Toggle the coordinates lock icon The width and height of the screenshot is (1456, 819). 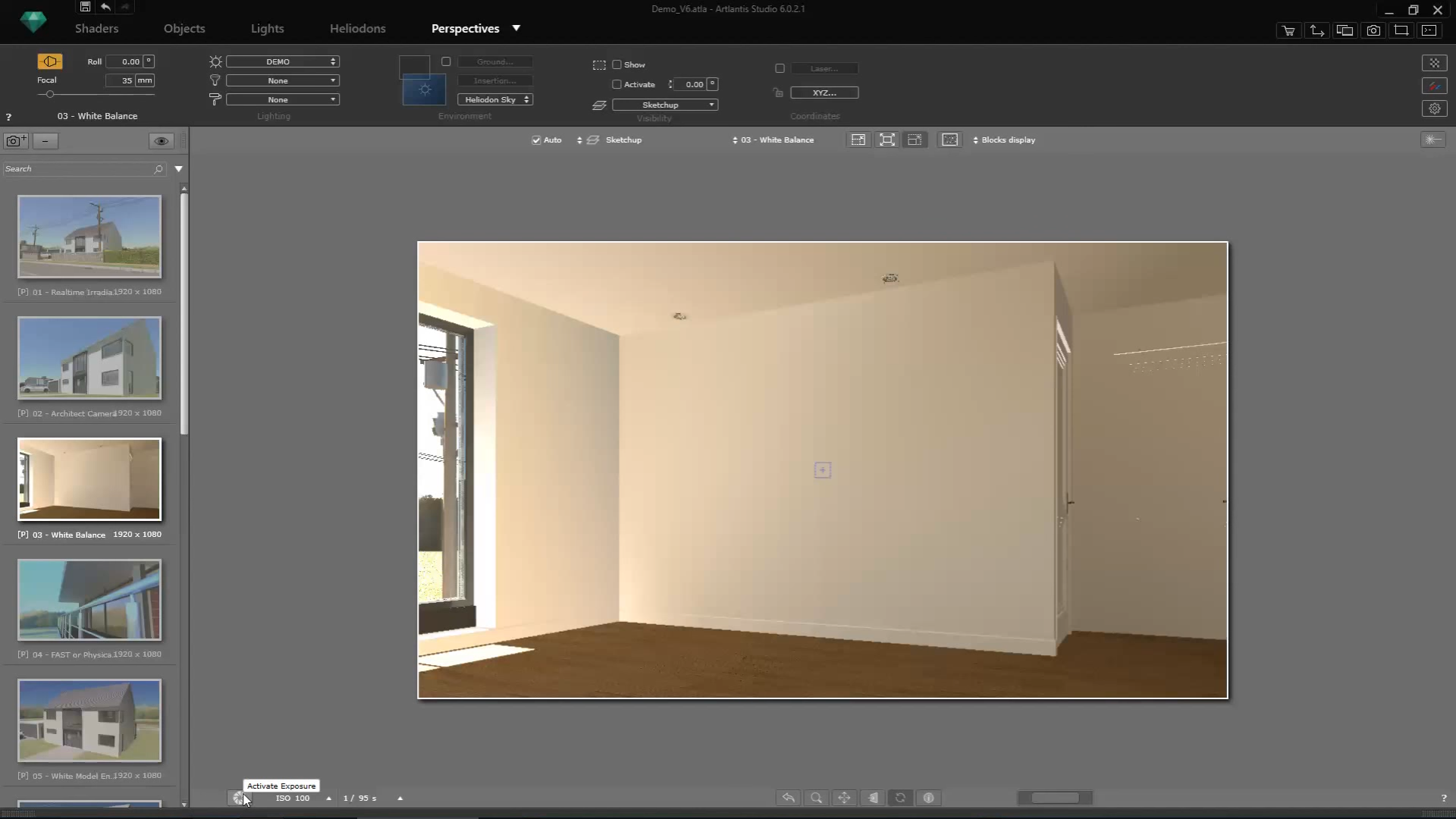778,93
